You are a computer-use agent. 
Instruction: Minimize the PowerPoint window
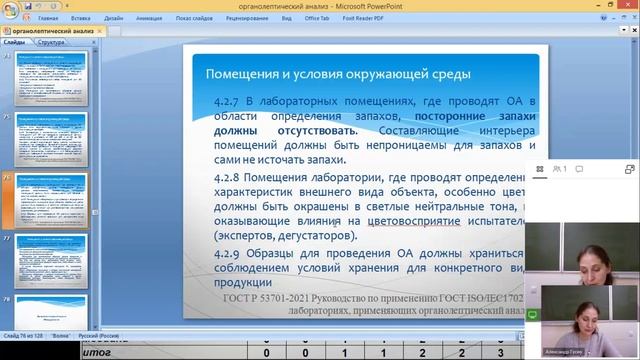tap(599, 5)
